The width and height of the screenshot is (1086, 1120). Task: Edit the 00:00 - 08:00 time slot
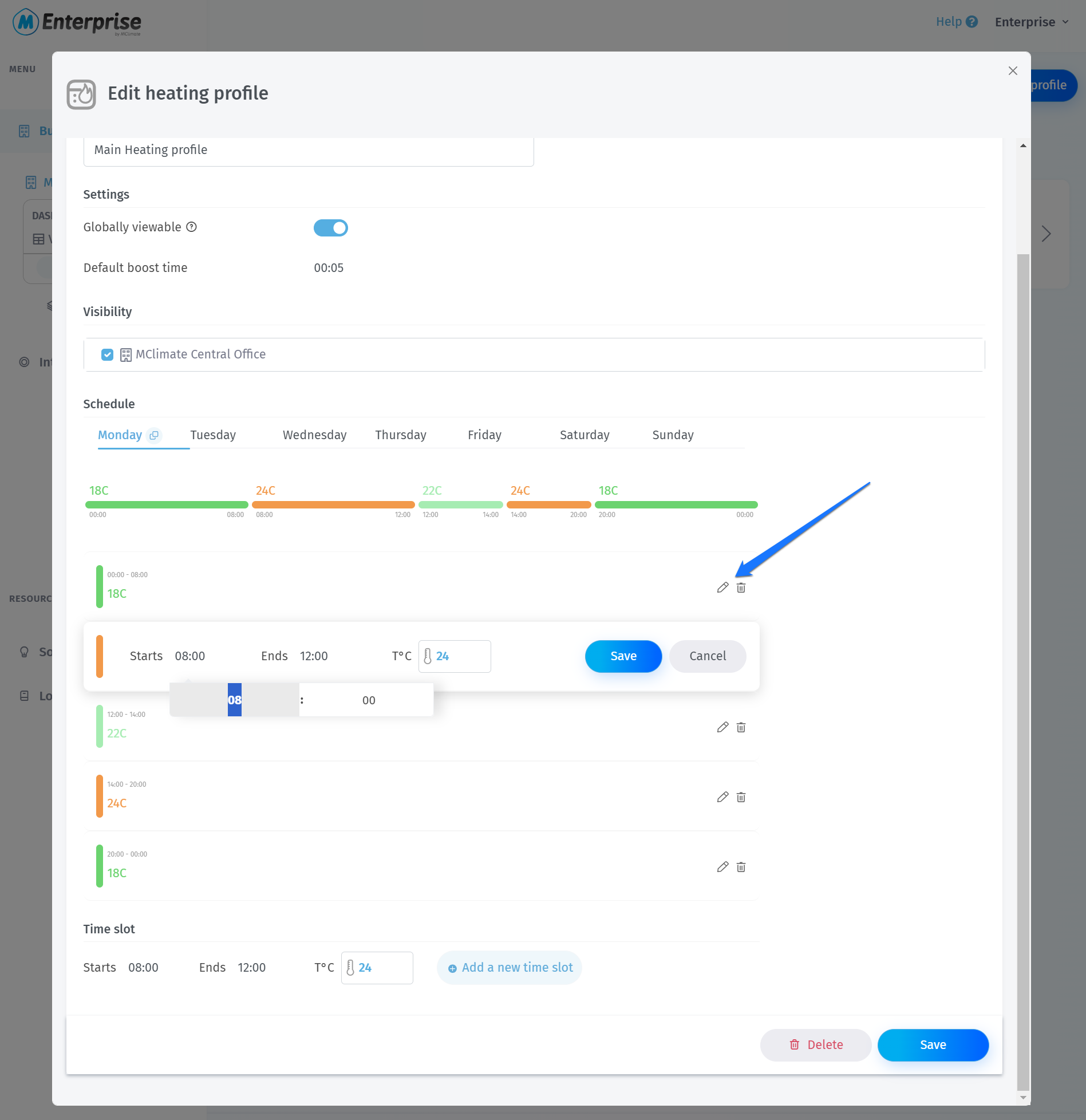[722, 587]
